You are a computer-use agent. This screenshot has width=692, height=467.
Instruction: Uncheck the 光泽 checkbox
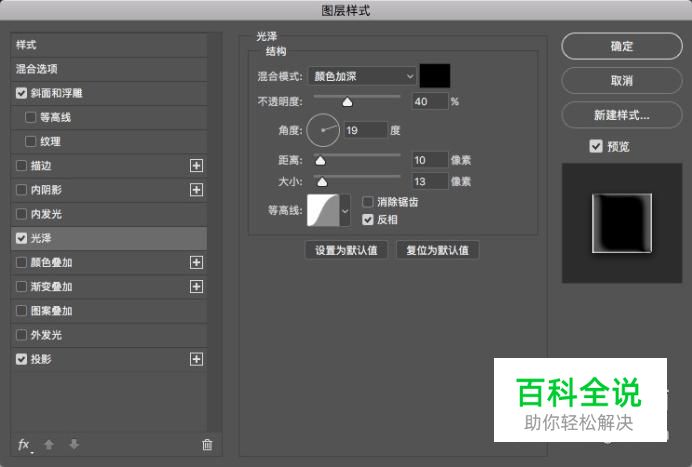pos(21,238)
